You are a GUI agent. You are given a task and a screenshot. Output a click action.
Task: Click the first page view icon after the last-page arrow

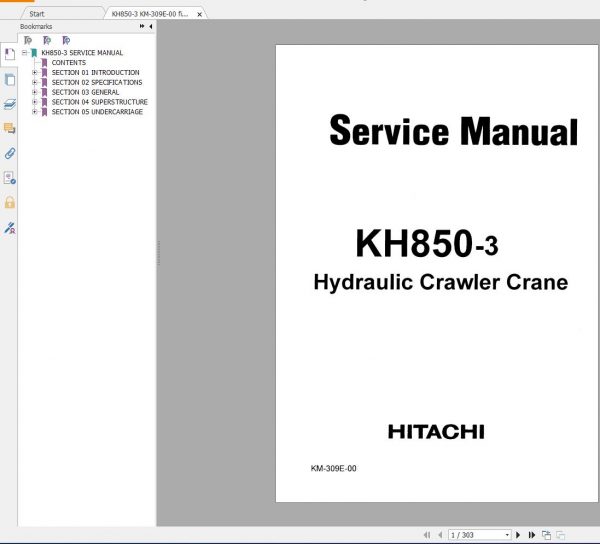click(546, 535)
